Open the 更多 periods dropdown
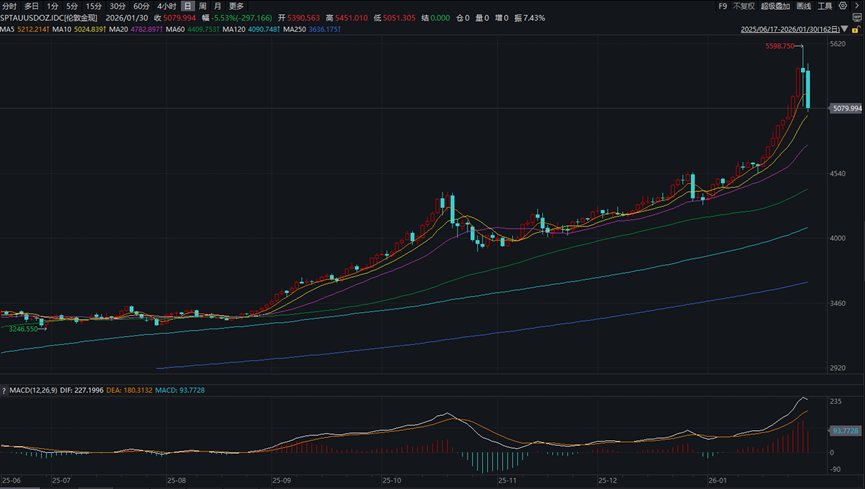Screen dimensions: 865x489 pos(236,6)
